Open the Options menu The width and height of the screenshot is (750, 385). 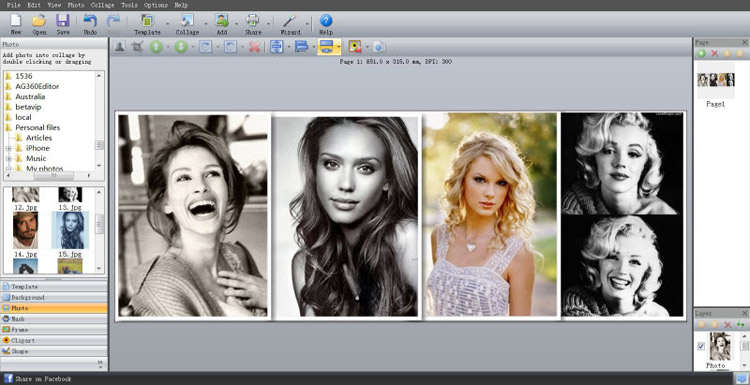tap(156, 5)
